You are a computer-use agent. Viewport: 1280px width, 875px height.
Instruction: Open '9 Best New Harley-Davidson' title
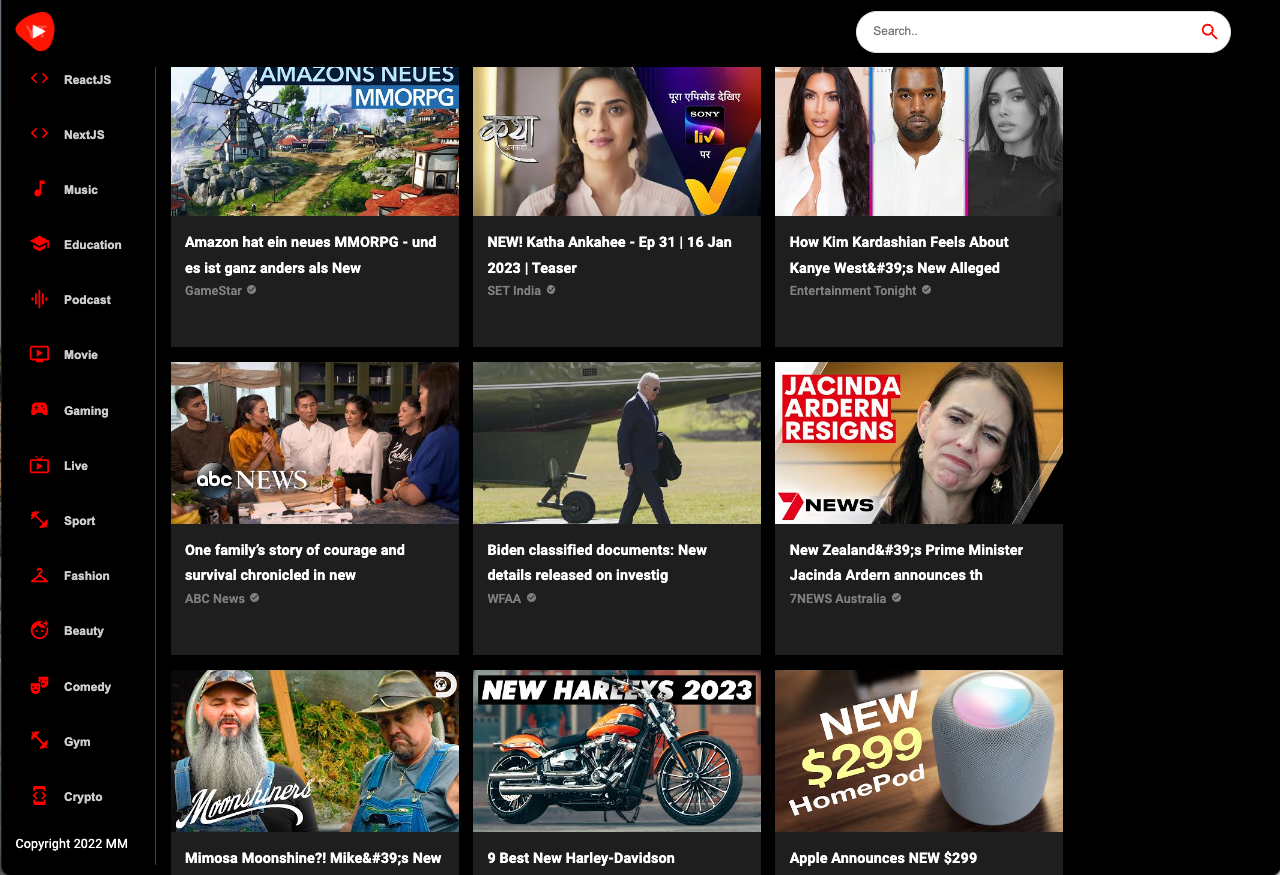click(x=581, y=858)
